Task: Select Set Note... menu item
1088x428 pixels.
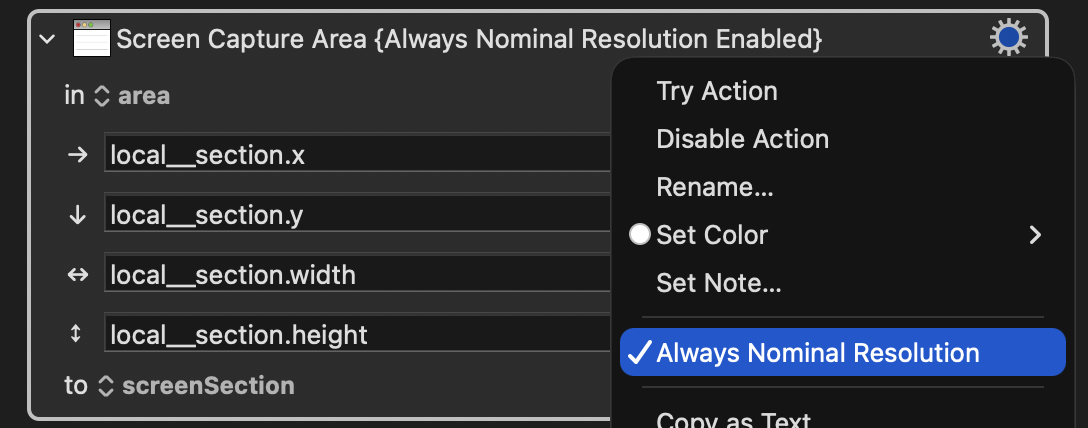Action: (718, 283)
